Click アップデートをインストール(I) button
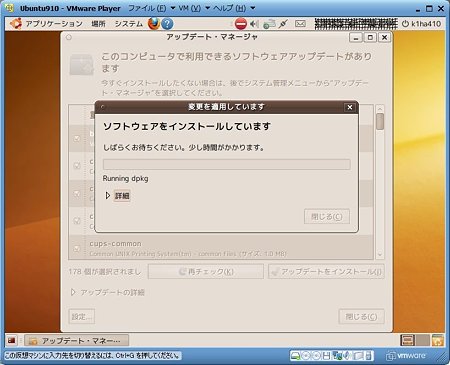Viewport: 450px width, 365px height. point(326,272)
